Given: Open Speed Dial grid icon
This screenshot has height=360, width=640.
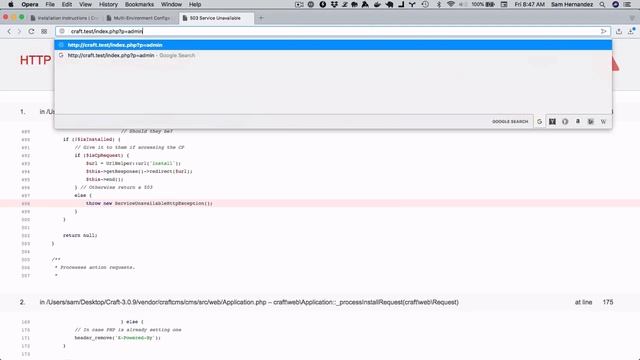Looking at the screenshot, I should click(x=44, y=31).
